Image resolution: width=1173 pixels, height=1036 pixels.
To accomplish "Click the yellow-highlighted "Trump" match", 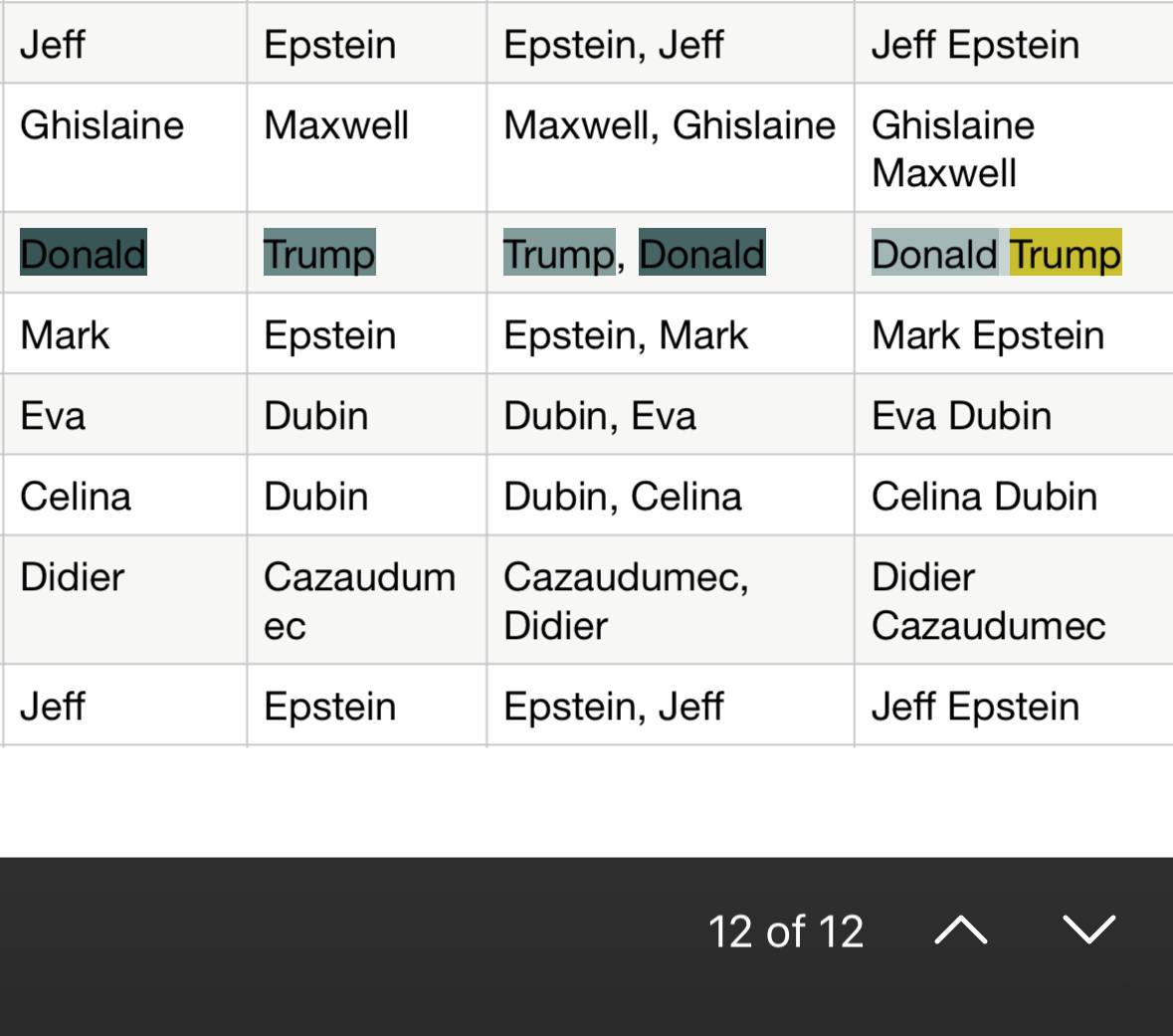I will point(1065,254).
